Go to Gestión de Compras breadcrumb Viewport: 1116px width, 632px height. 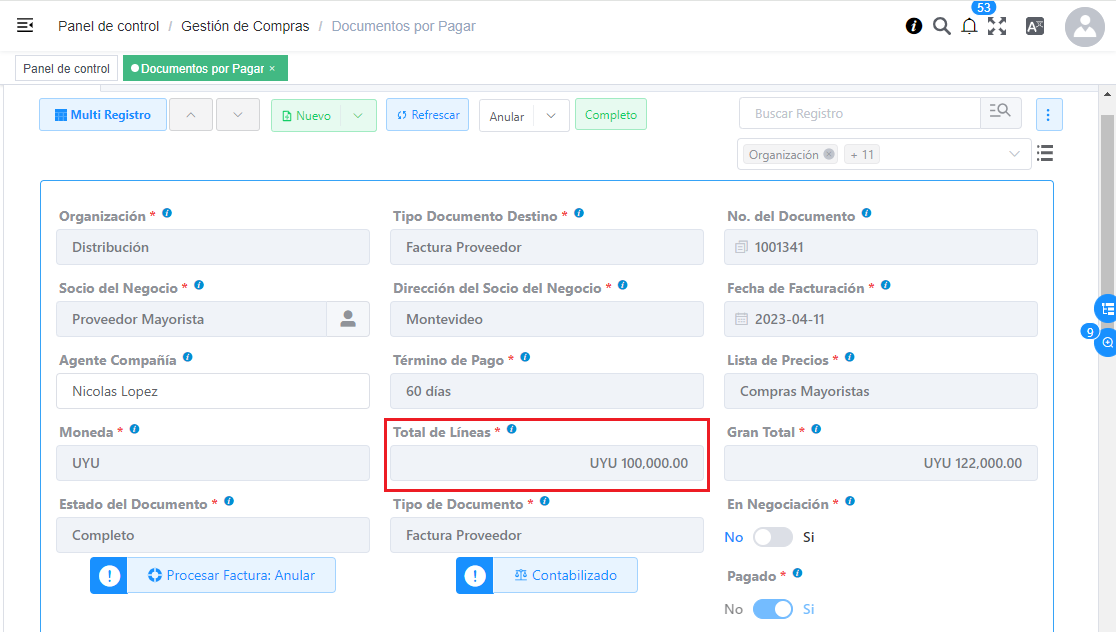point(245,26)
